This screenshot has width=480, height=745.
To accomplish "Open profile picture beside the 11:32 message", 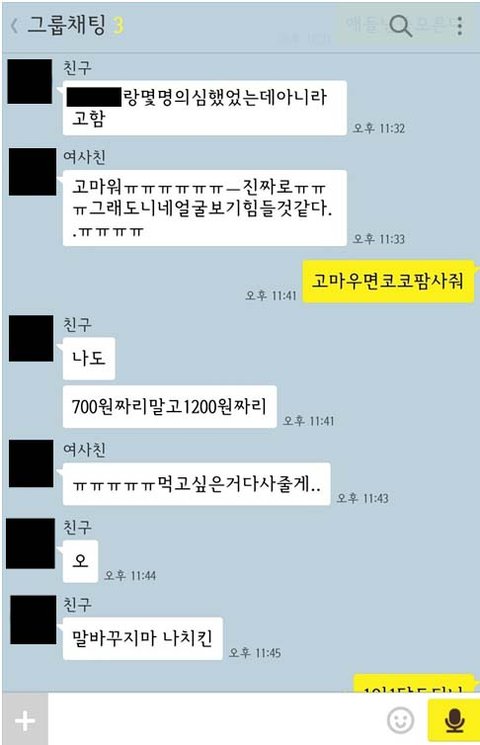I will pyautogui.click(x=30, y=81).
